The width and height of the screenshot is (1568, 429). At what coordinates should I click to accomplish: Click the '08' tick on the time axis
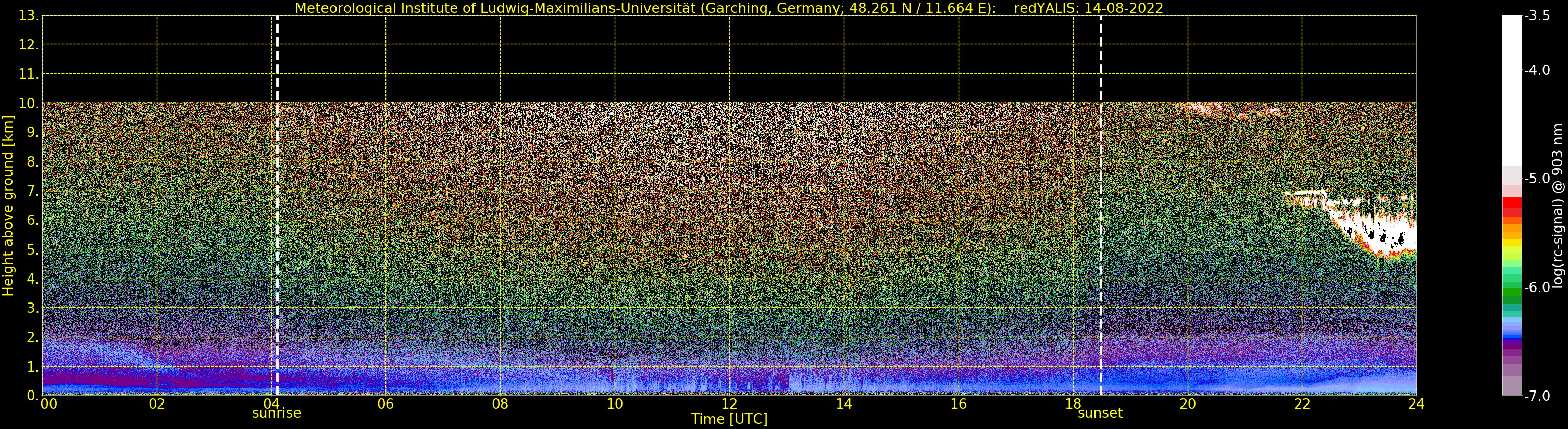pos(500,404)
